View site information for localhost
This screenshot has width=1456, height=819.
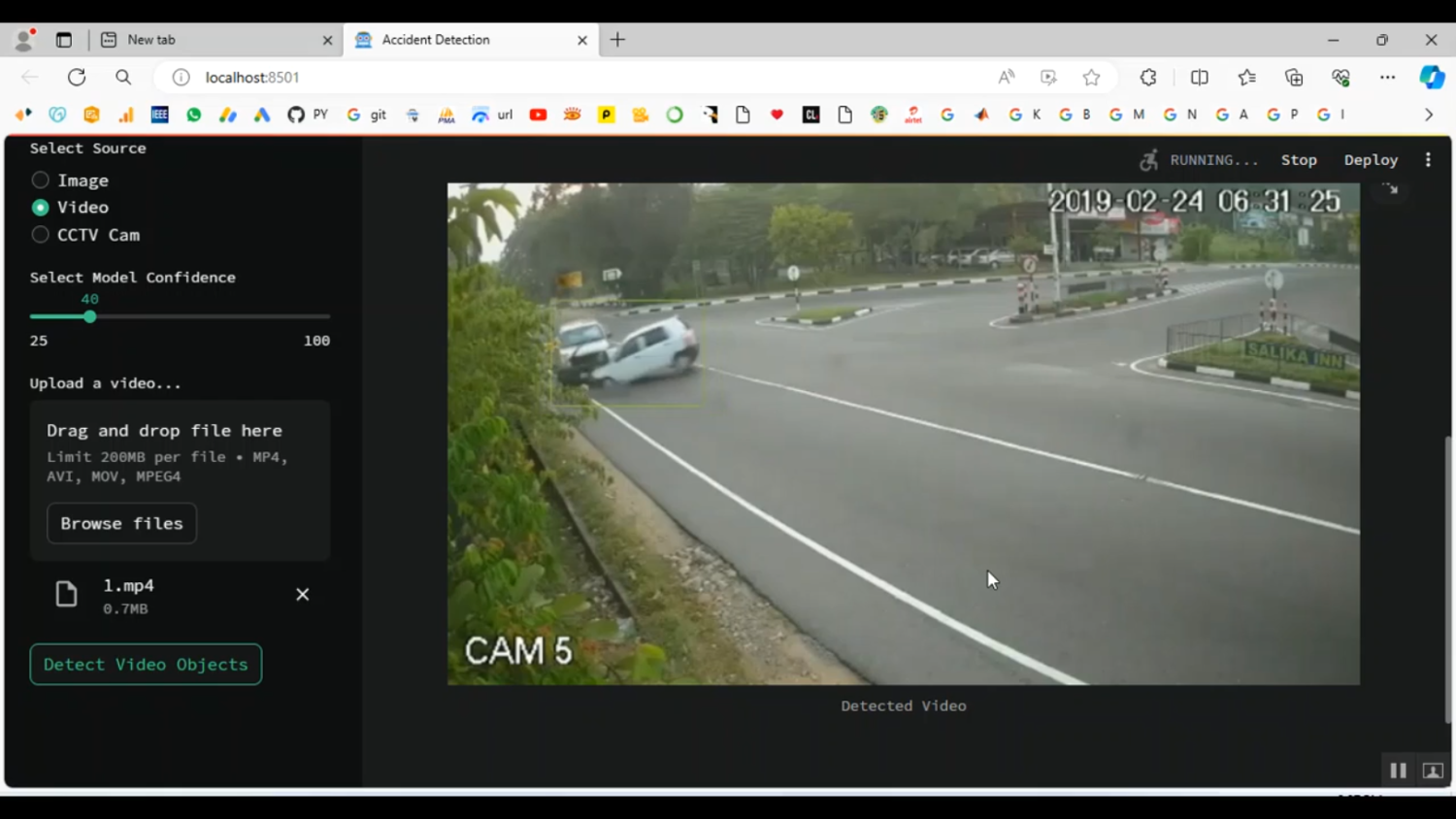[x=181, y=78]
